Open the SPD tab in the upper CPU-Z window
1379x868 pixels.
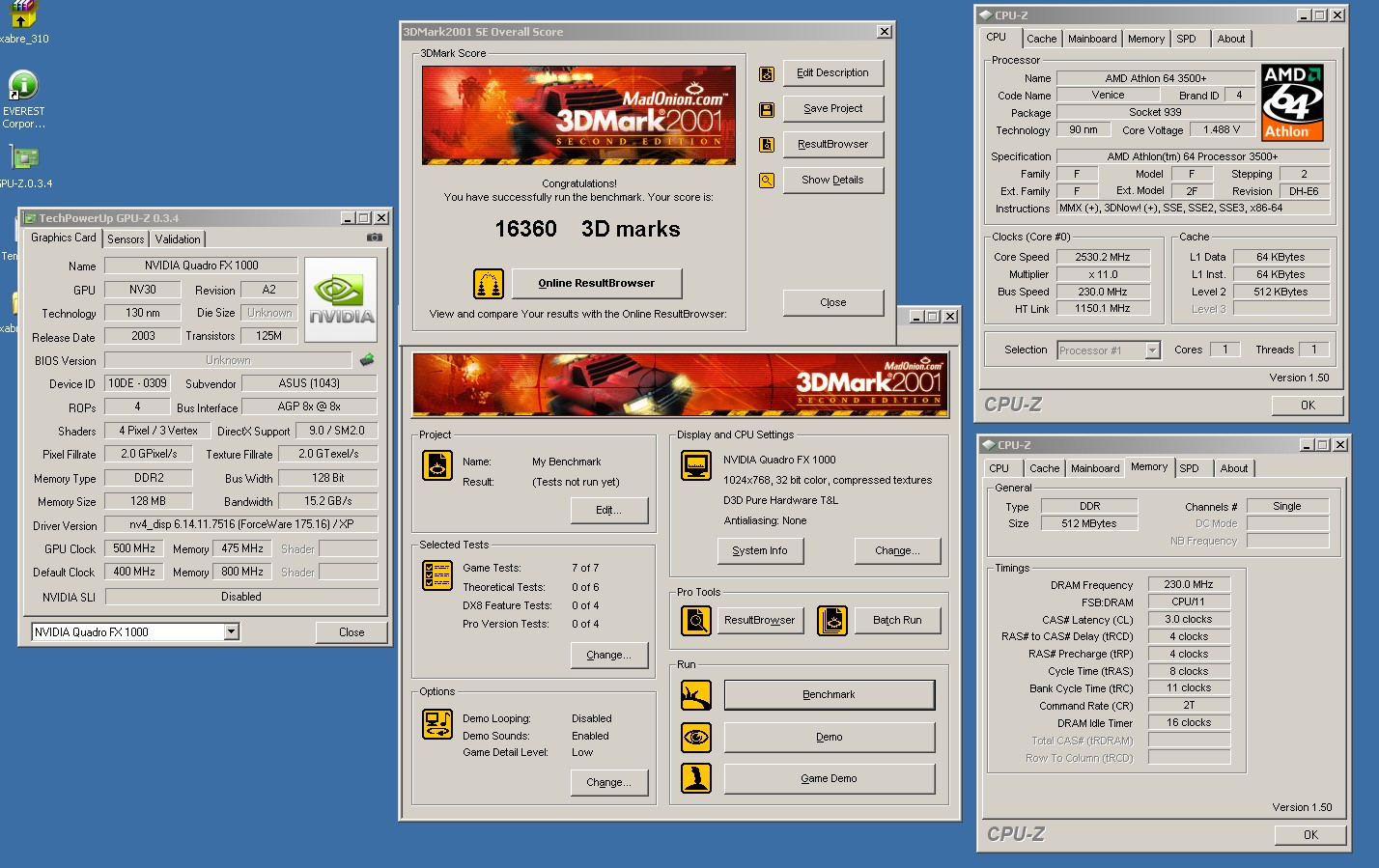click(x=1186, y=39)
